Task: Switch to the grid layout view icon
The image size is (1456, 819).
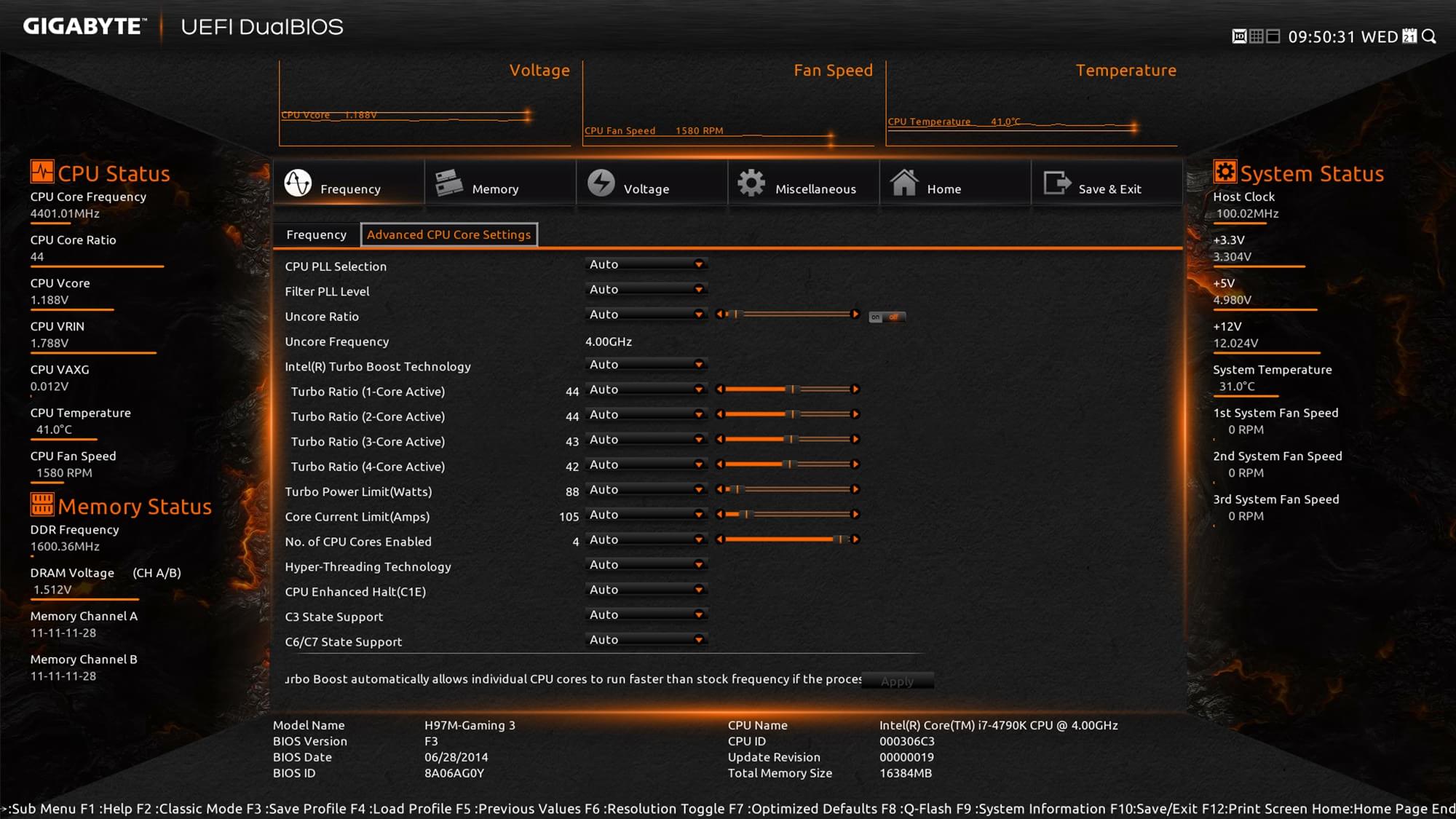Action: point(1257,36)
